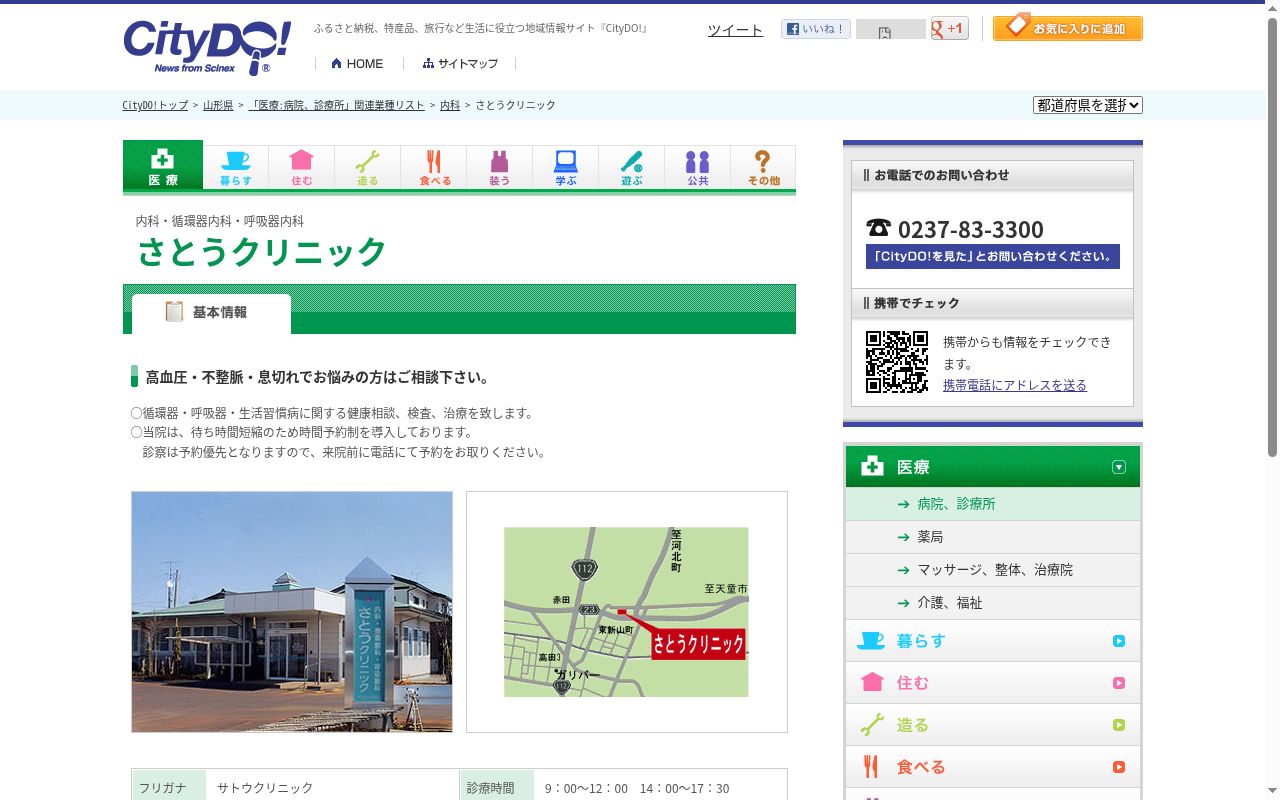Open the 都道府県を選択 dropdown
The width and height of the screenshot is (1280, 800).
[x=1088, y=105]
